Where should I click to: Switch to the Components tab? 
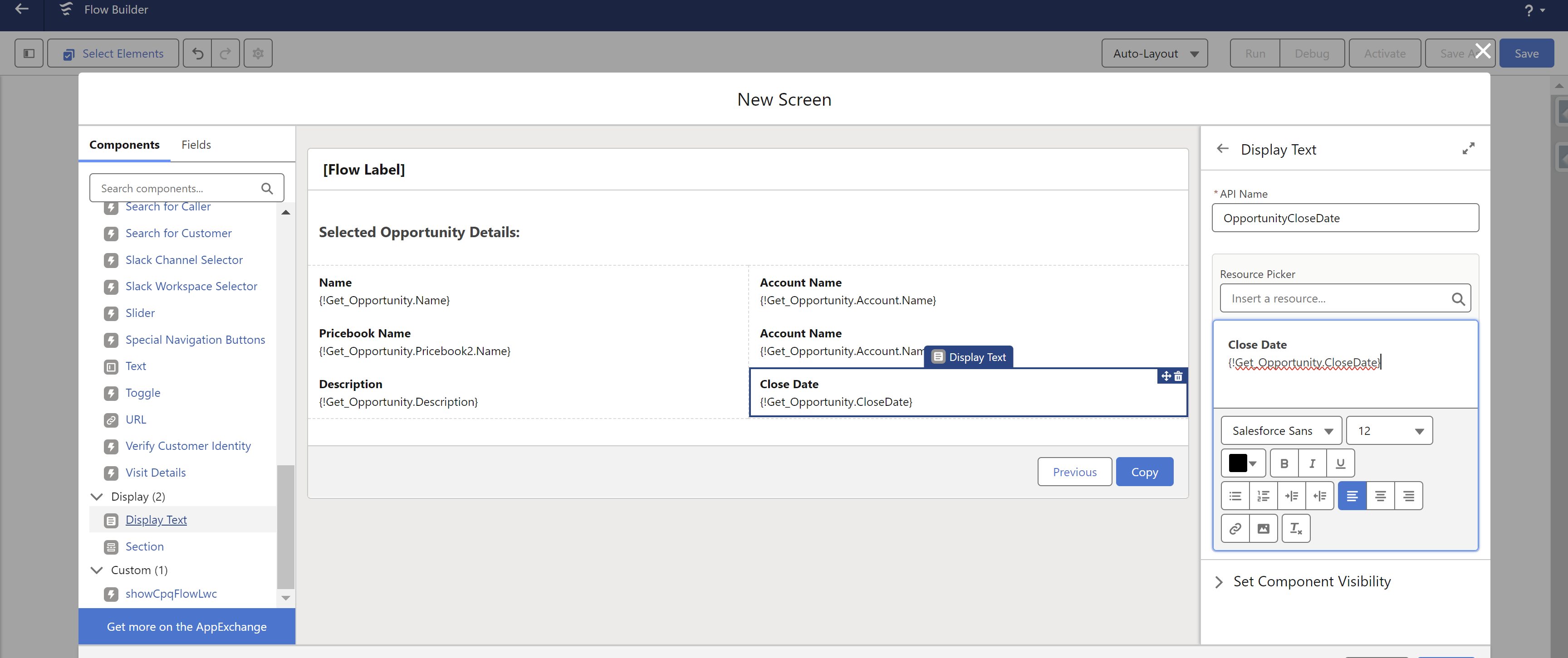tap(124, 145)
